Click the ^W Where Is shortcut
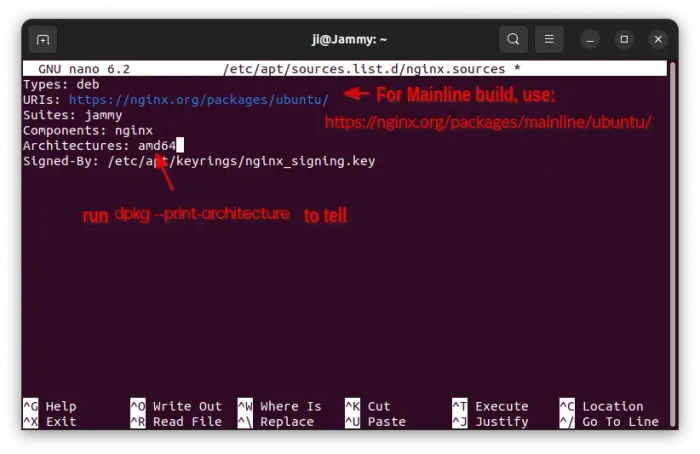The height and width of the screenshot is (454, 700). [280, 406]
